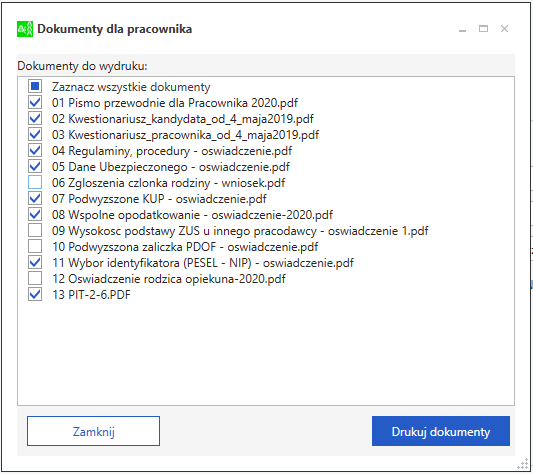Uncheck 07 Podwyzszone KUP checkbox
This screenshot has width=533, height=474.
click(x=35, y=198)
